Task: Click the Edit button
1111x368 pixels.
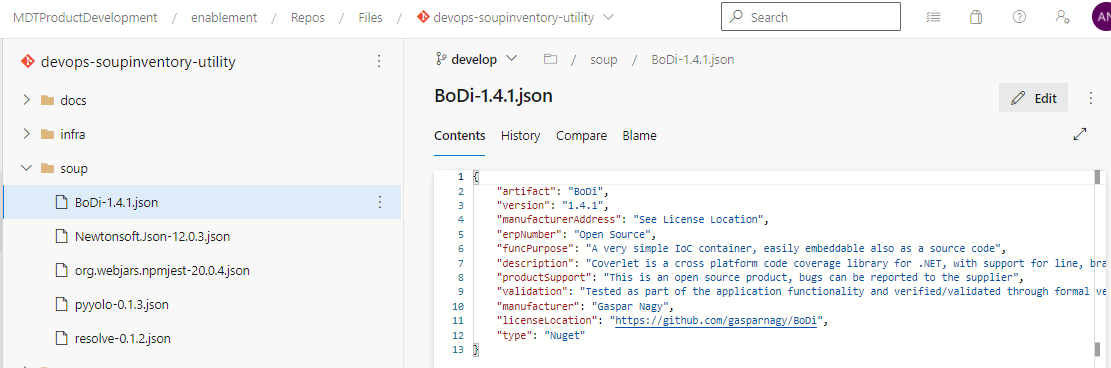Action: click(1033, 99)
